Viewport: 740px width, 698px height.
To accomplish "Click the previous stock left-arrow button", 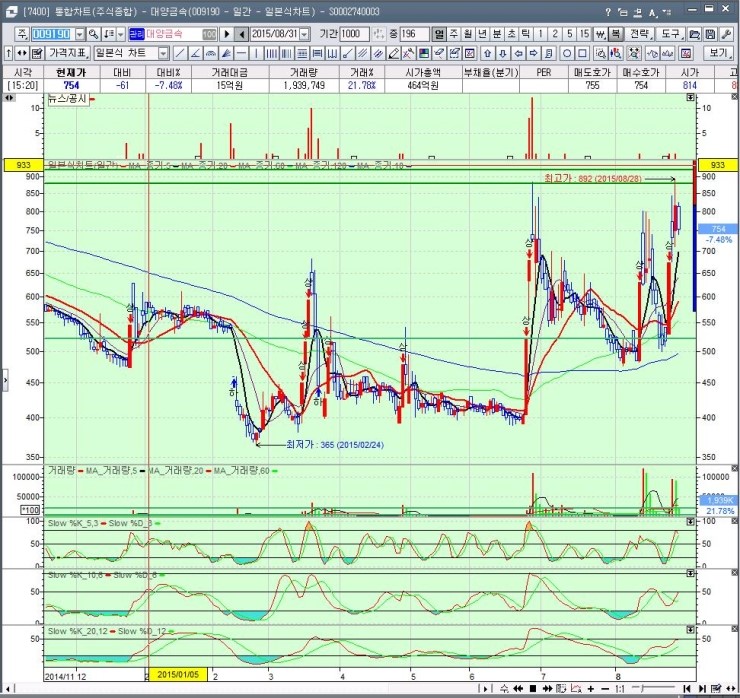I will 242,34.
